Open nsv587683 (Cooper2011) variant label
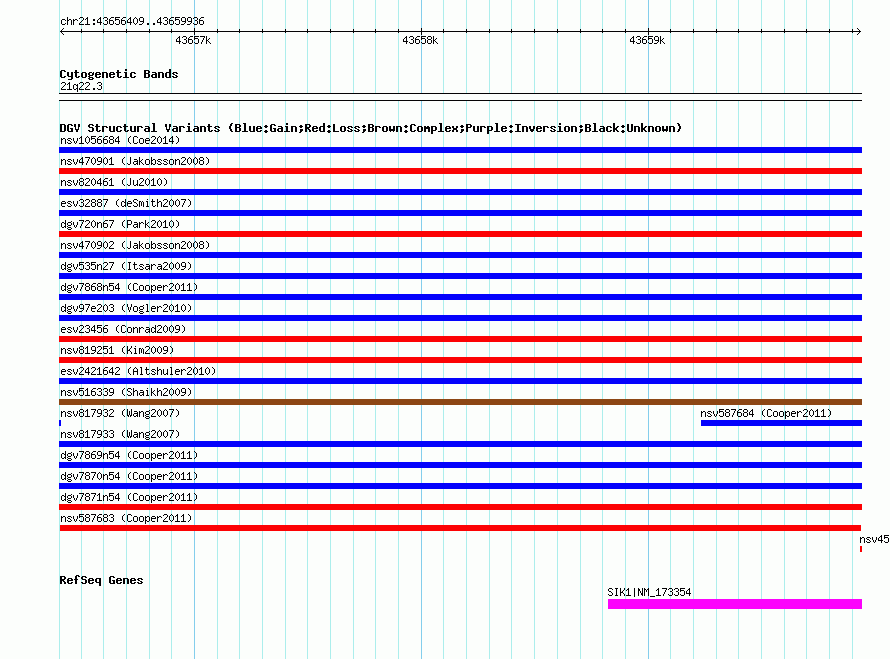The height and width of the screenshot is (659, 890). 126,518
